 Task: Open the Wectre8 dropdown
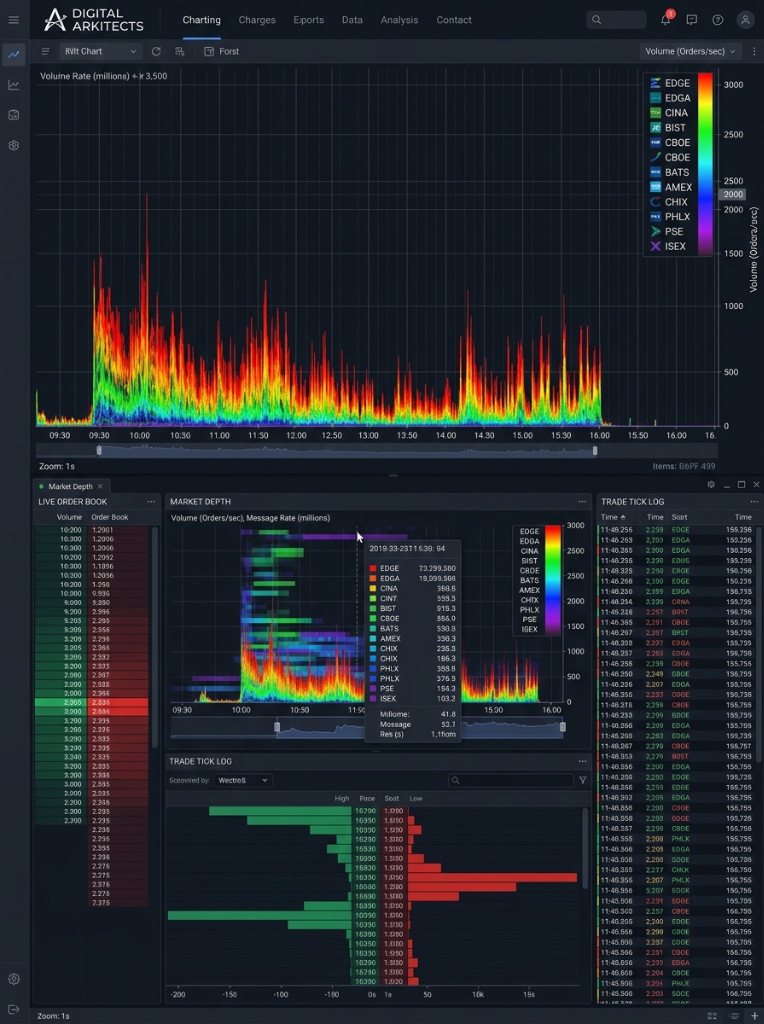point(242,780)
